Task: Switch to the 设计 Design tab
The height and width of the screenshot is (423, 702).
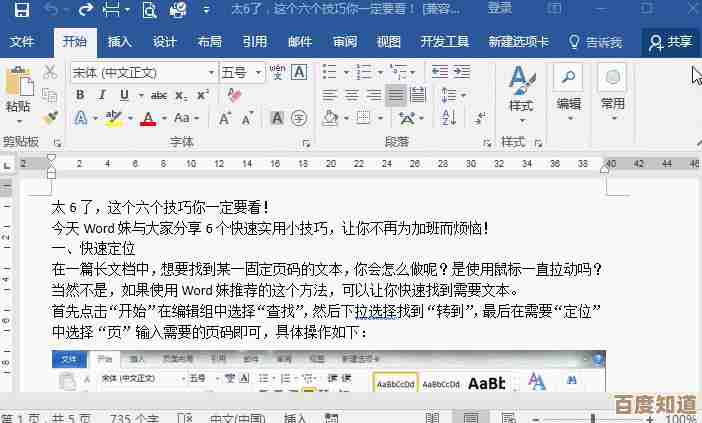Action: coord(164,42)
